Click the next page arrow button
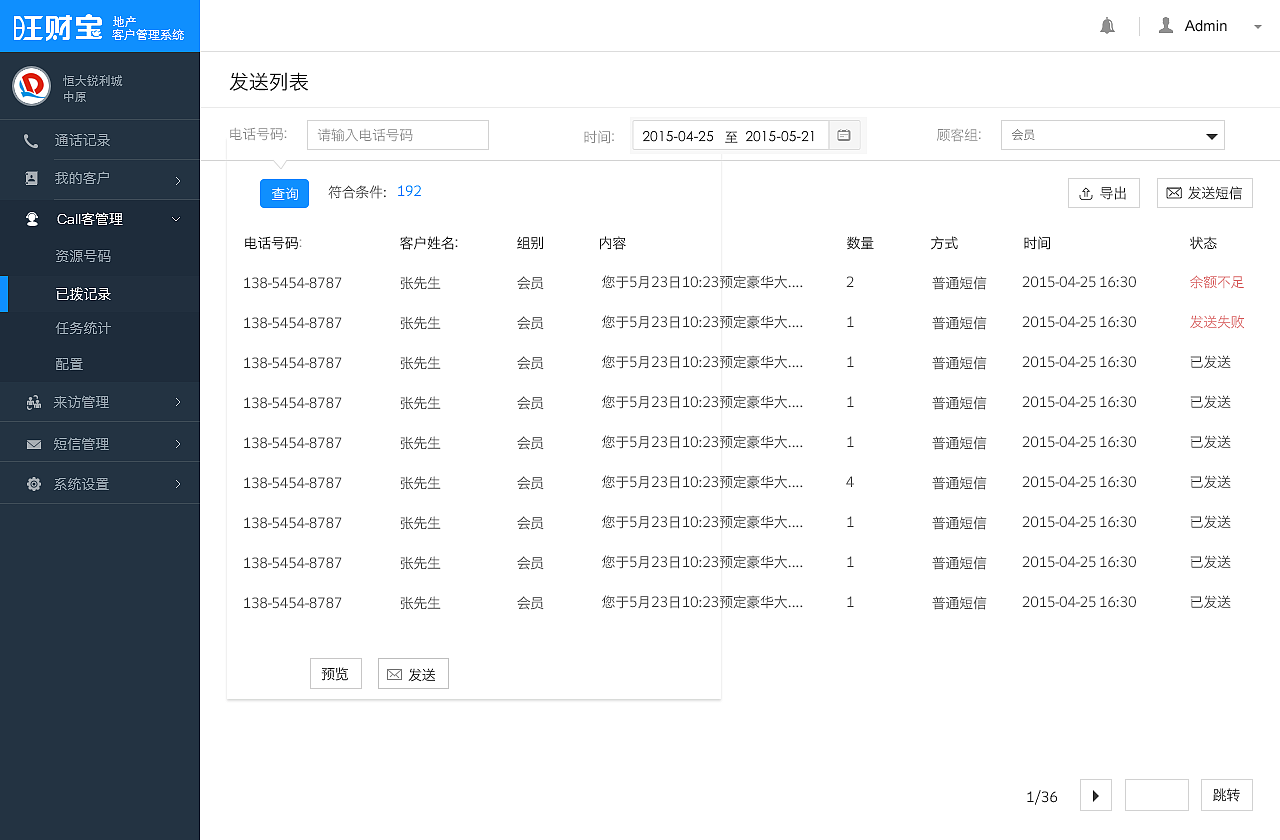1280x840 pixels. tap(1095, 795)
